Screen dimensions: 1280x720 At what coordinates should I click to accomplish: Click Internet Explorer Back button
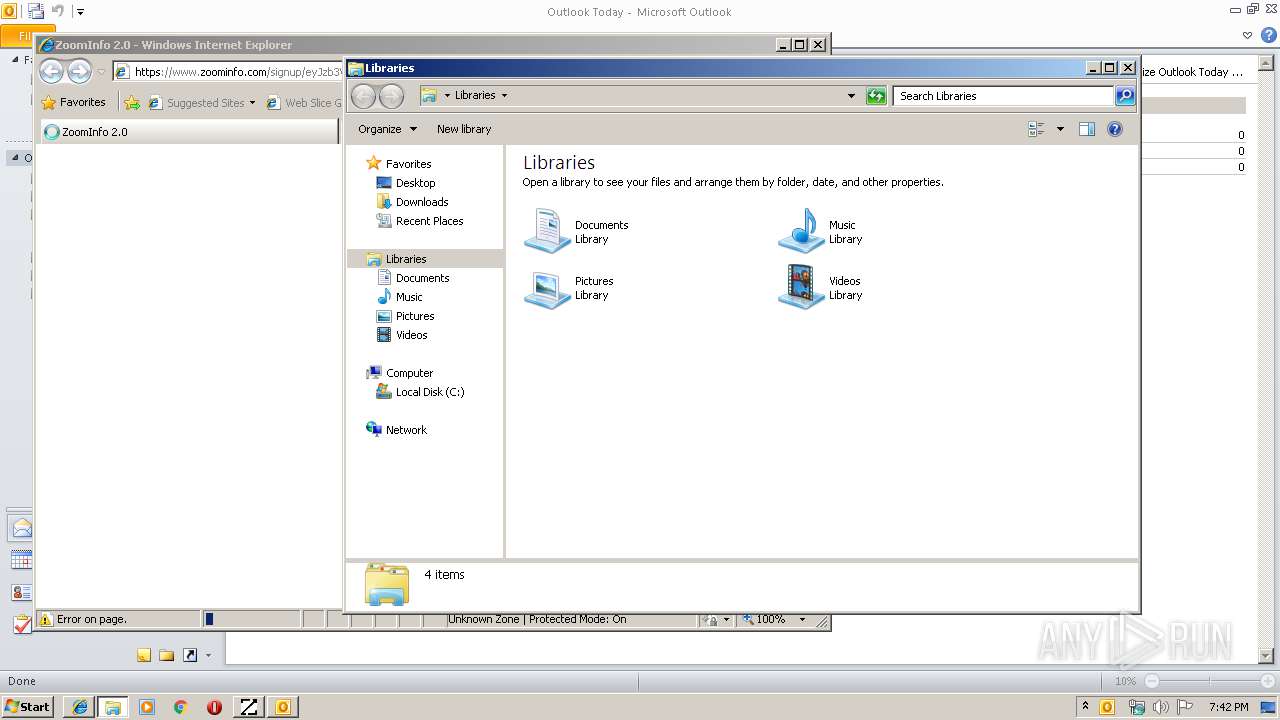pyautogui.click(x=52, y=71)
